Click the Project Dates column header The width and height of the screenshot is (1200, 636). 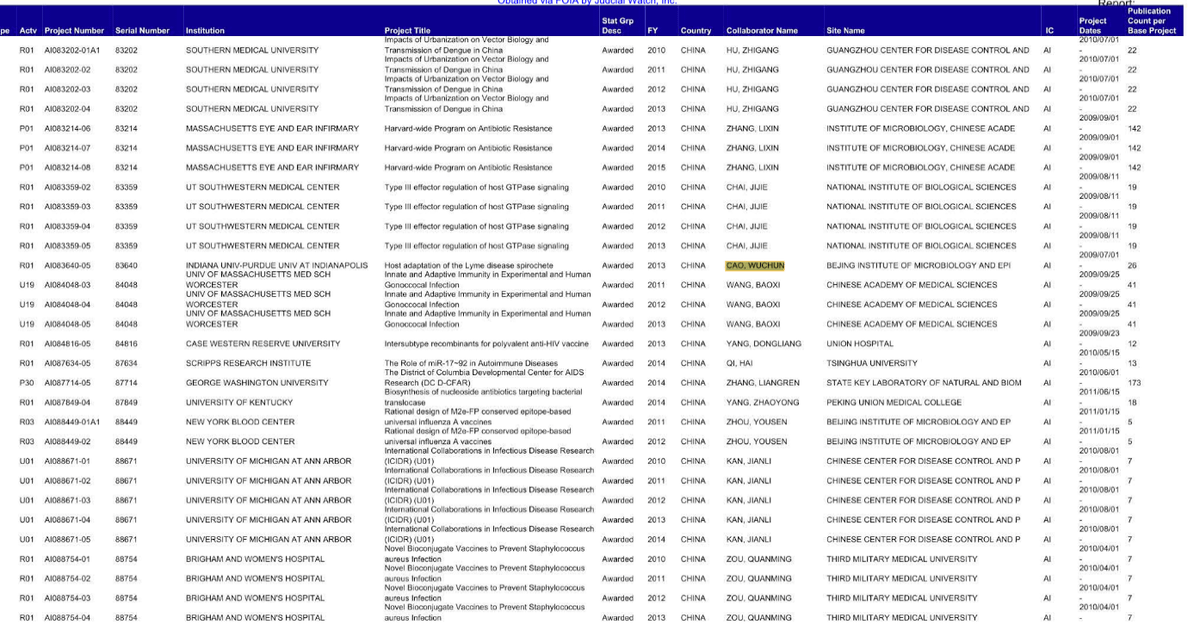coord(1092,26)
